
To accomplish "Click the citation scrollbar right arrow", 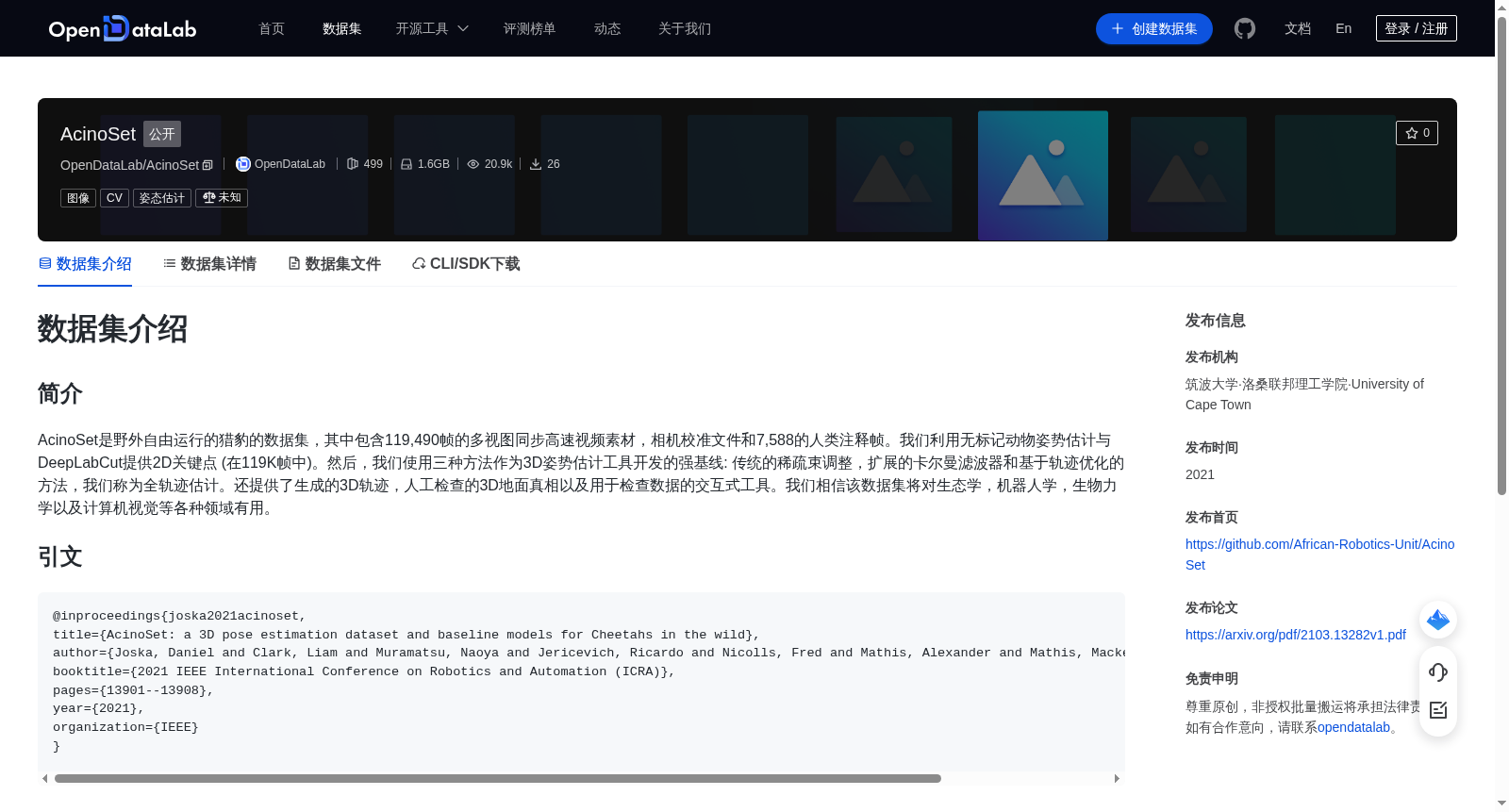I will (1117, 778).
